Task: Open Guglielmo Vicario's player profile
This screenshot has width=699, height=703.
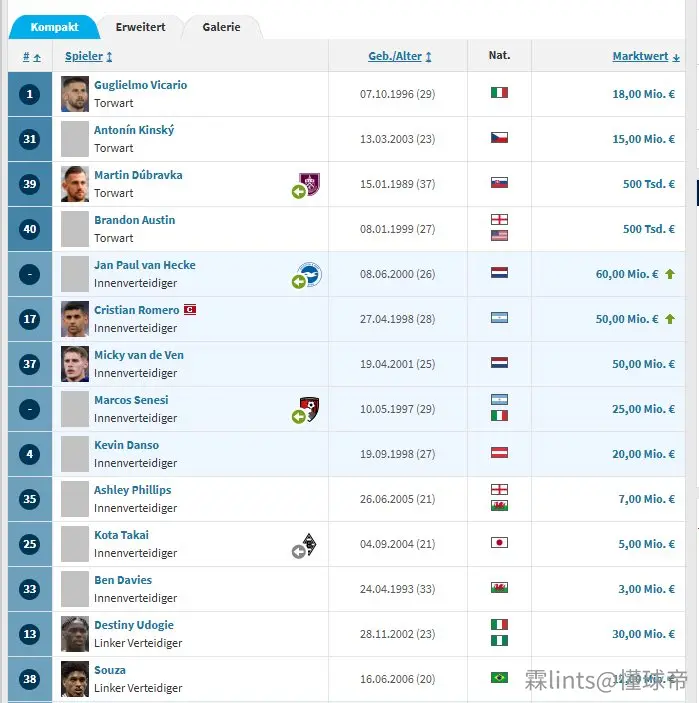Action: click(140, 85)
